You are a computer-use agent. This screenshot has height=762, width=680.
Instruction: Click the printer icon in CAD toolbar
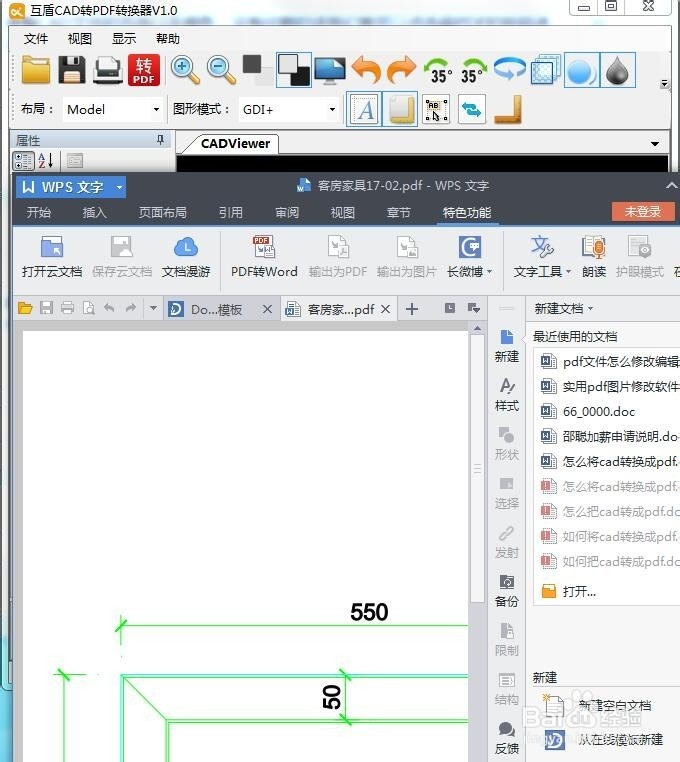click(x=107, y=70)
